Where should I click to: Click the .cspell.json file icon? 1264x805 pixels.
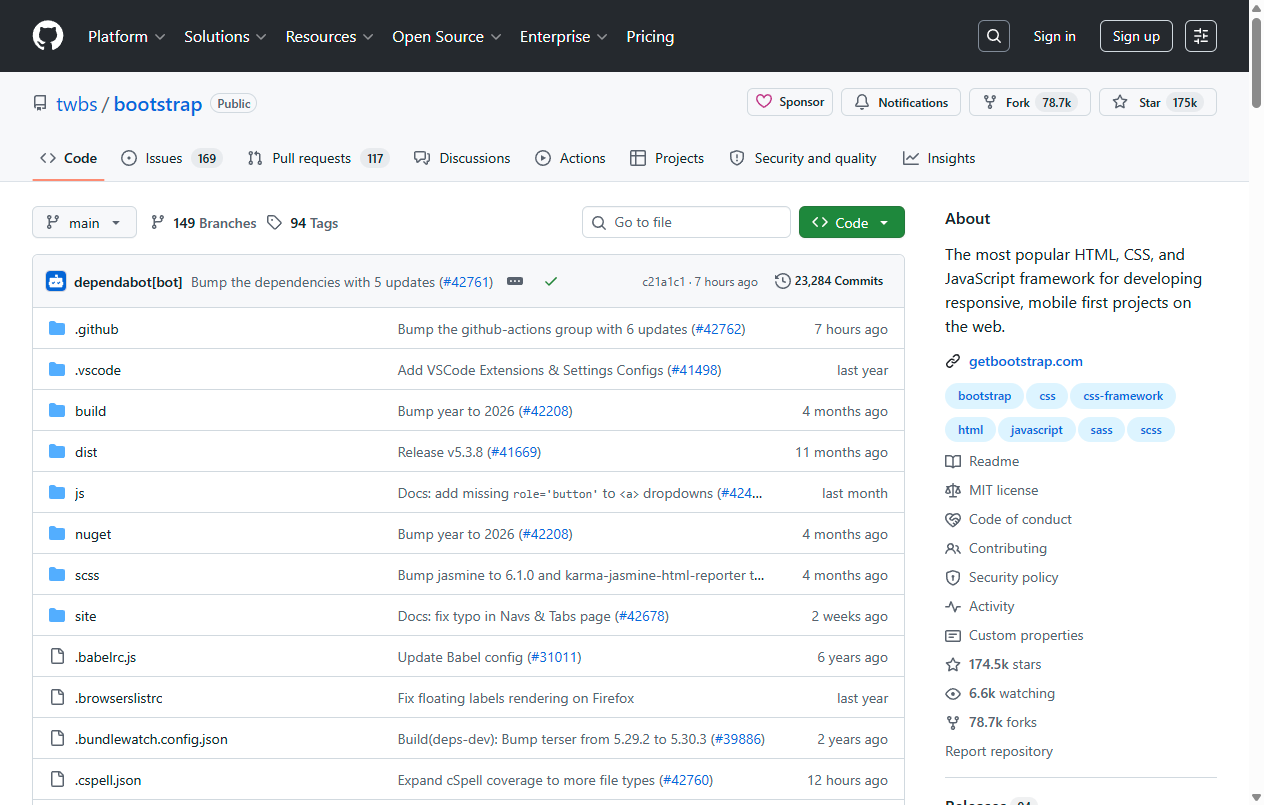[x=57, y=780]
